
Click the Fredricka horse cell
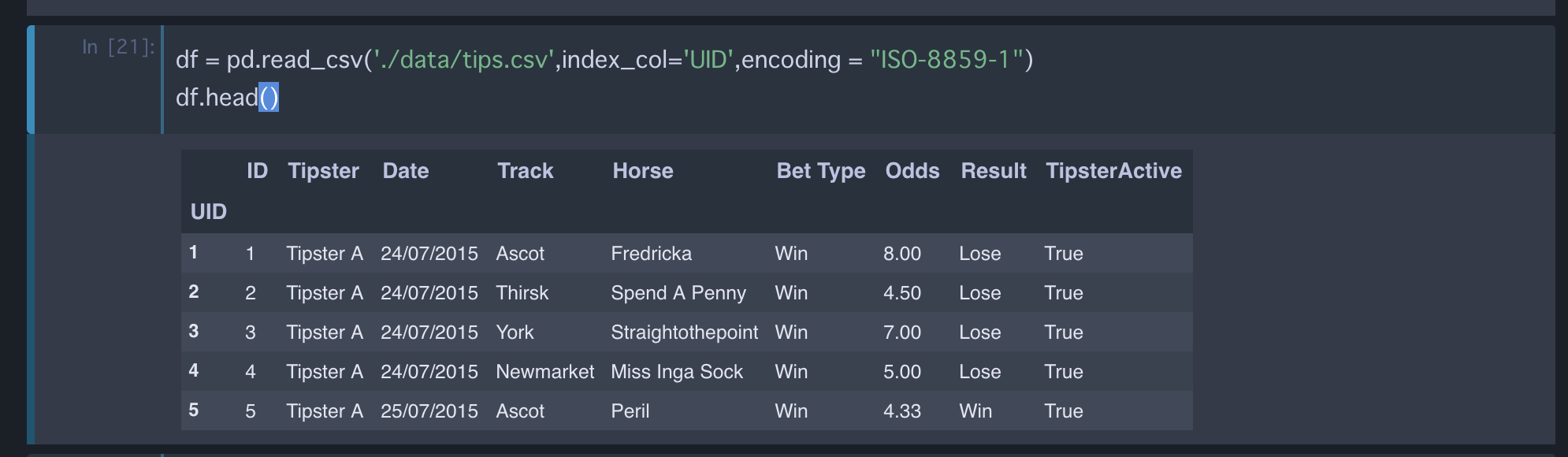[x=652, y=254]
